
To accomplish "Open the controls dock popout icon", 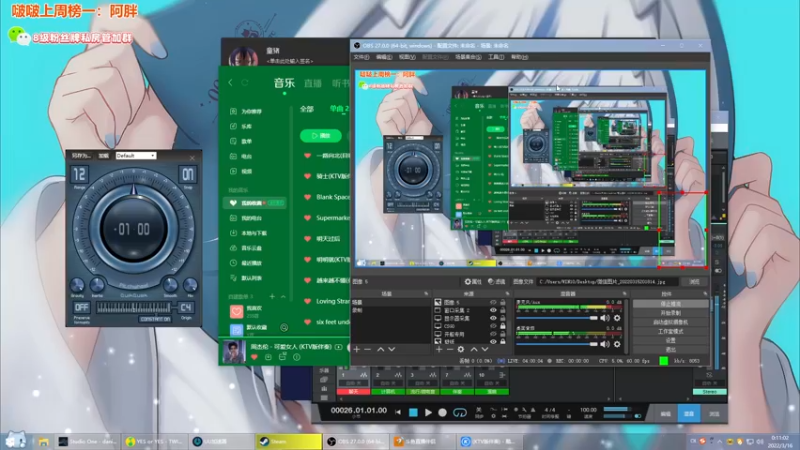I will pos(705,294).
